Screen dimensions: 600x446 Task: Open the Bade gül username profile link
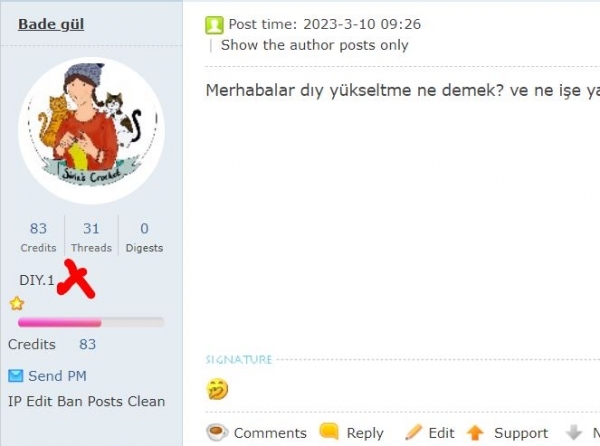[51, 24]
